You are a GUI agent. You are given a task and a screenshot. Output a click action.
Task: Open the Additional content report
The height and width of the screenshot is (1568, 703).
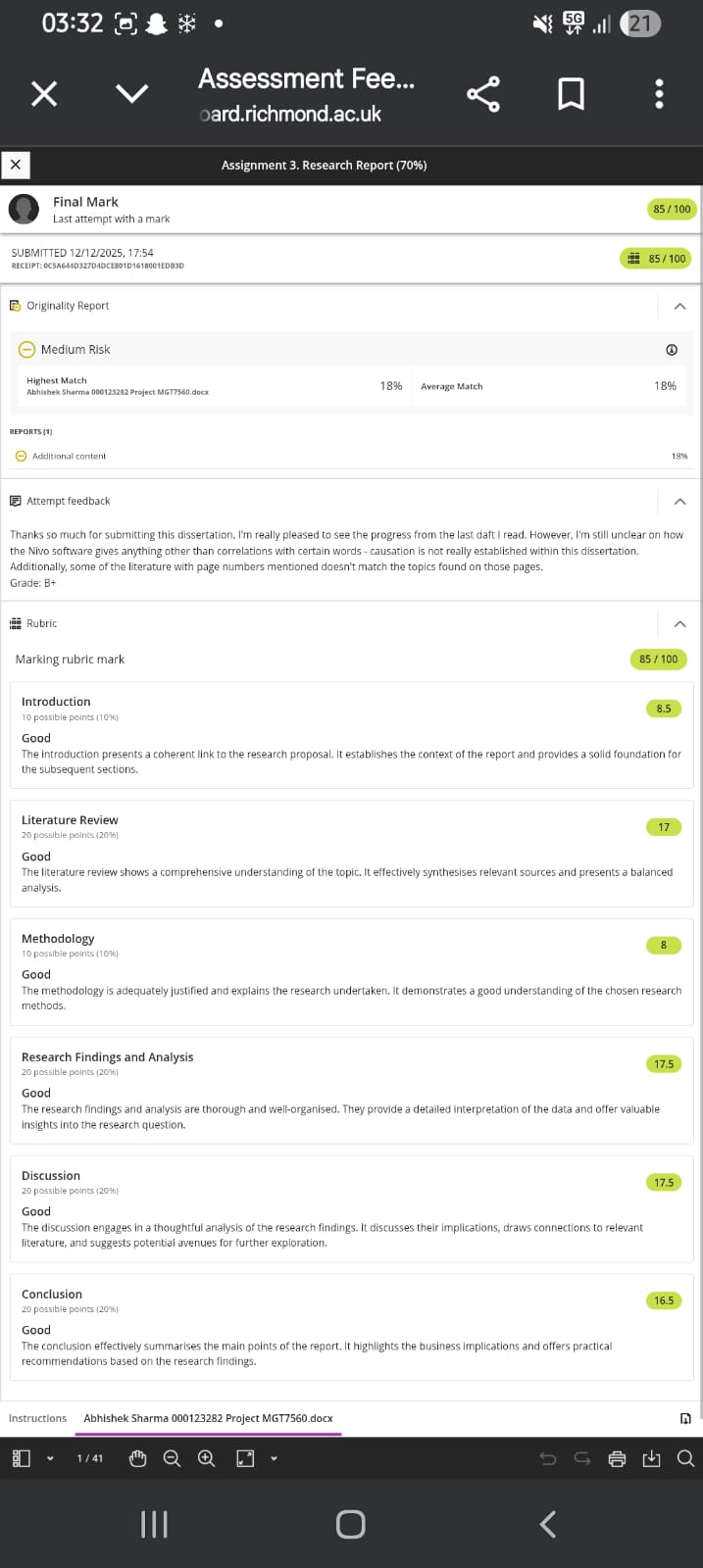(69, 456)
